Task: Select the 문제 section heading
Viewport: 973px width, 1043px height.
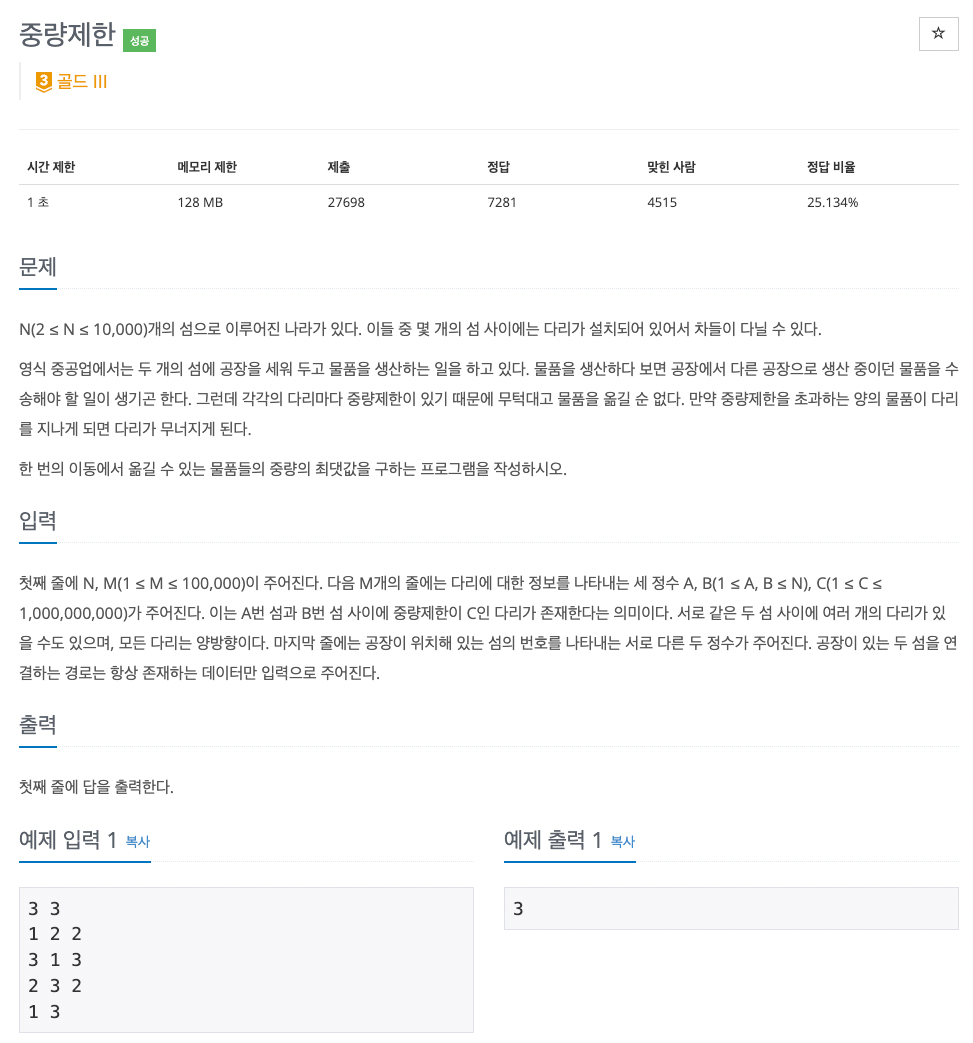Action: (38, 267)
